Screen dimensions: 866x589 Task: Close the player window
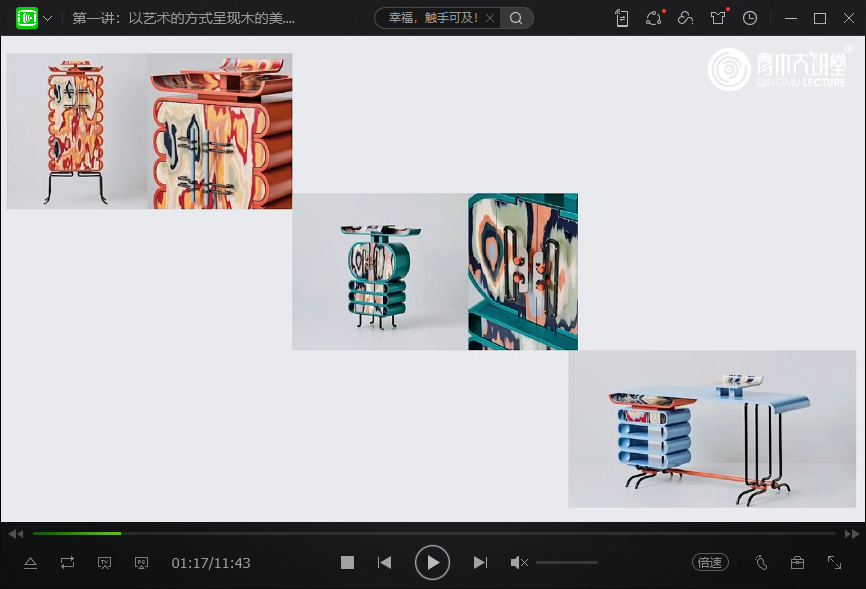point(849,18)
